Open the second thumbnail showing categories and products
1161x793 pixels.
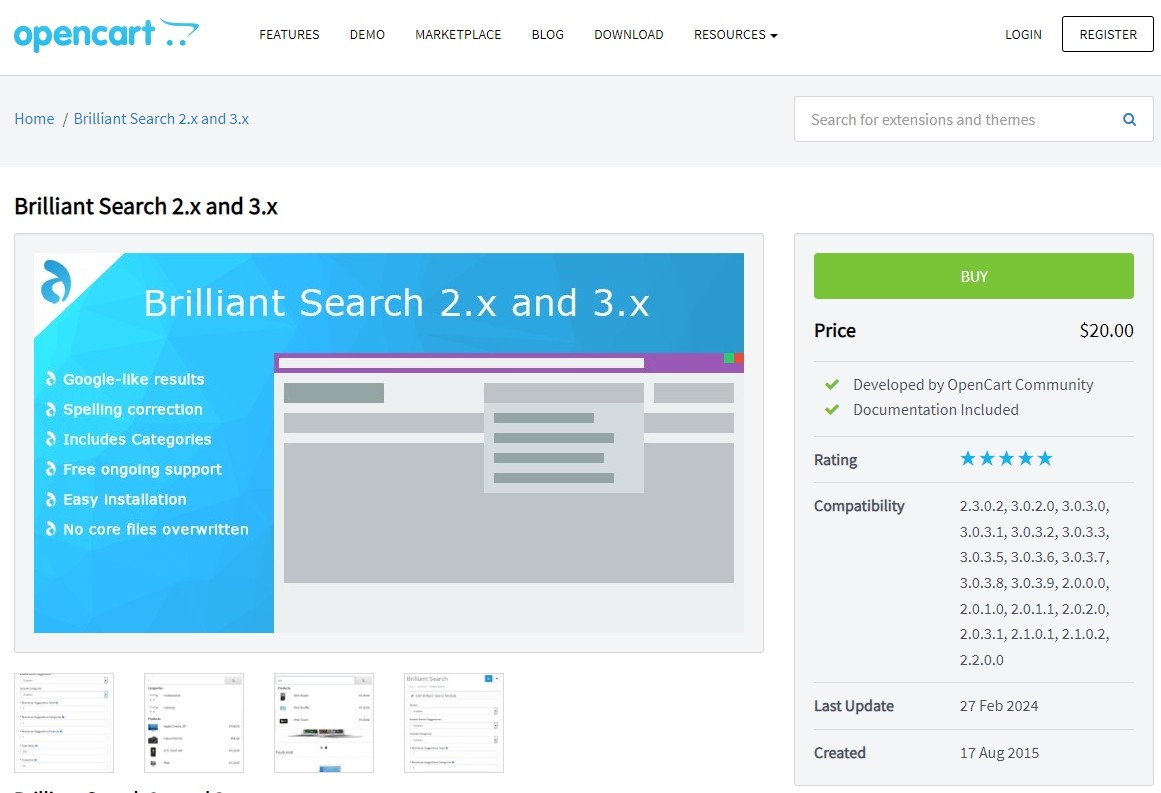pos(194,723)
